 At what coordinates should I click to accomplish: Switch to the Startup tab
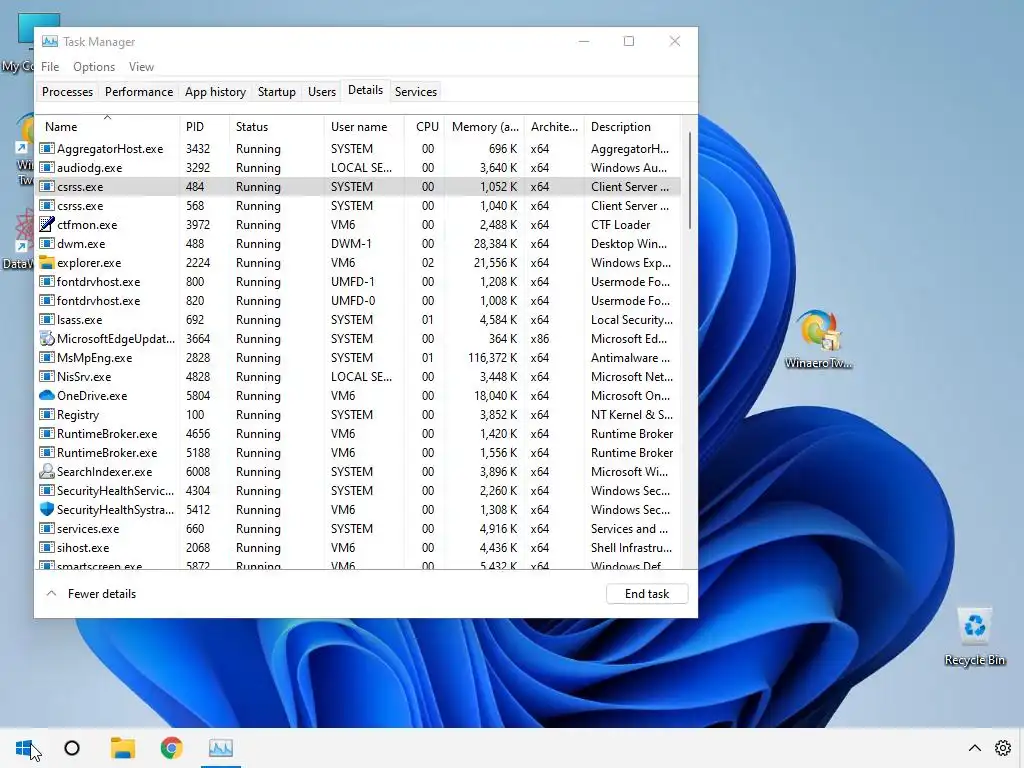pos(277,92)
